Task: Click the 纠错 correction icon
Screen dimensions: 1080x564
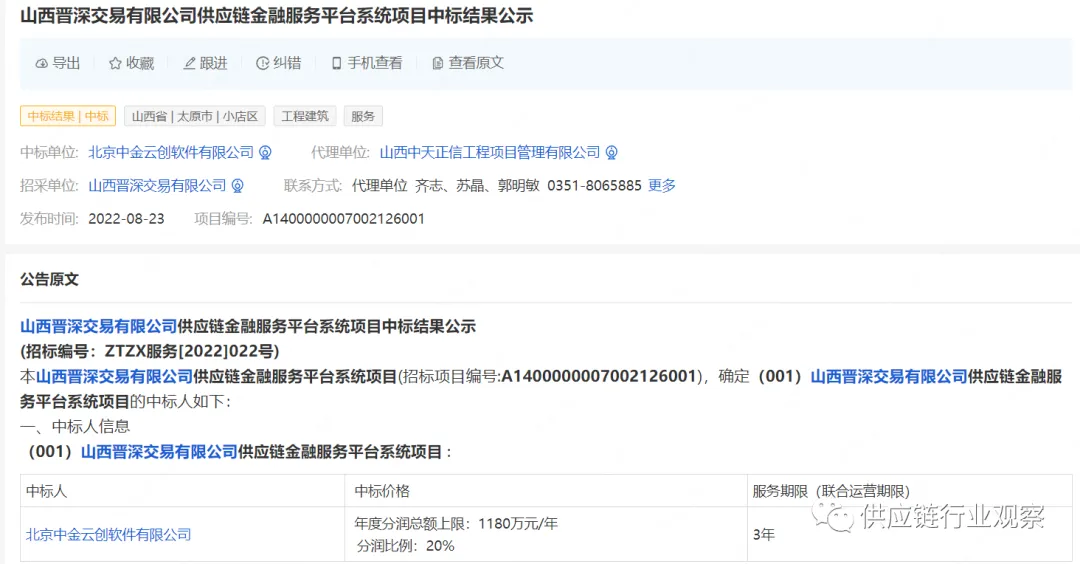Action: [262, 63]
